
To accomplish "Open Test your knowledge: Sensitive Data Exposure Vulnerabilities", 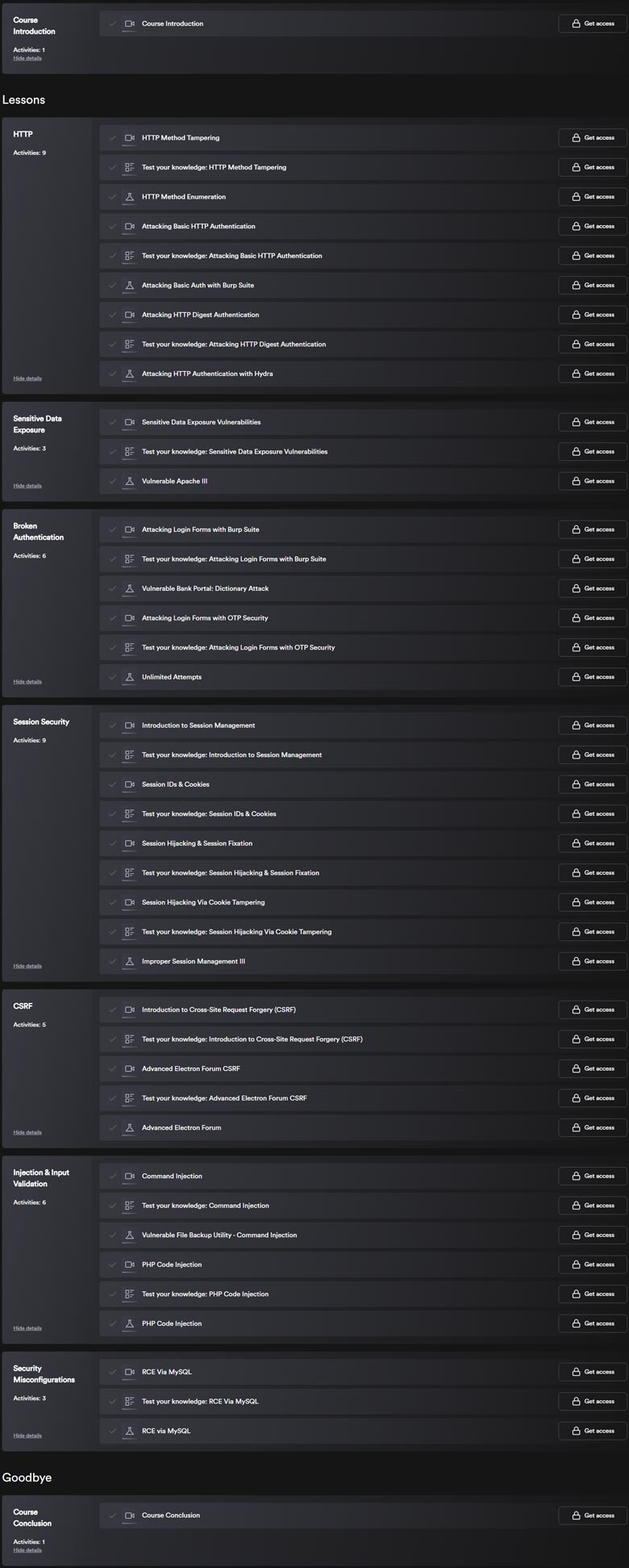I will click(235, 452).
